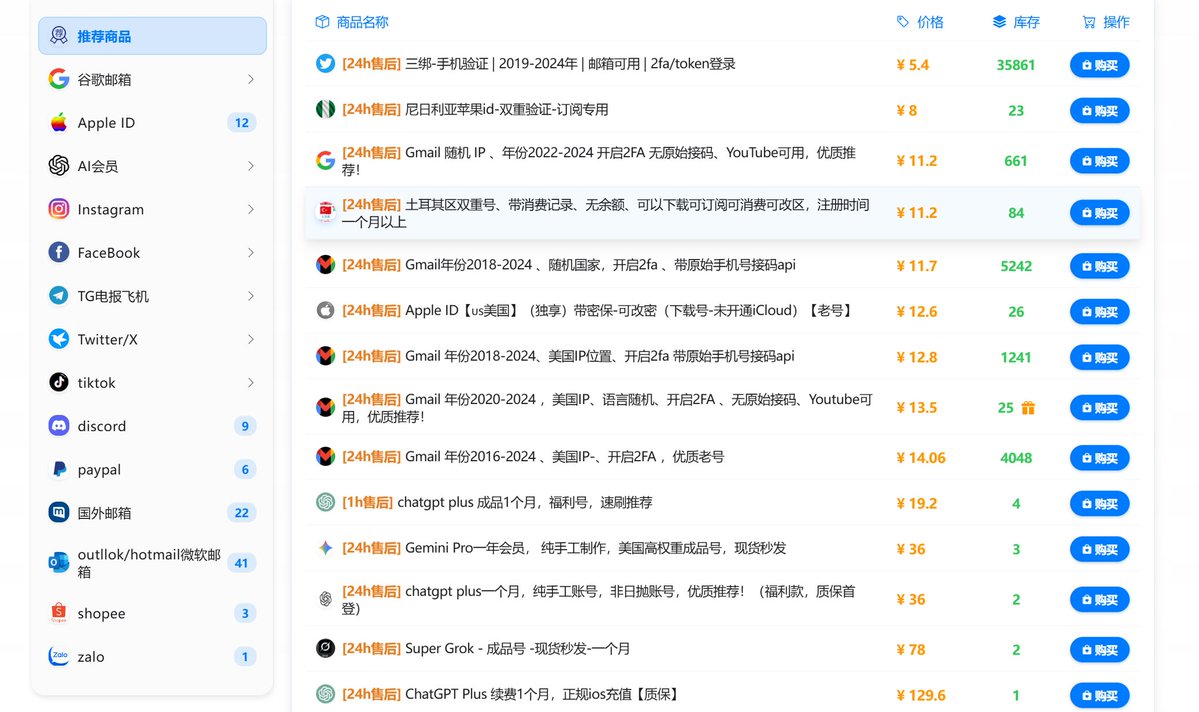Select the 推荐商品 sidebar category
This screenshot has height=712, width=1199.
(152, 36)
